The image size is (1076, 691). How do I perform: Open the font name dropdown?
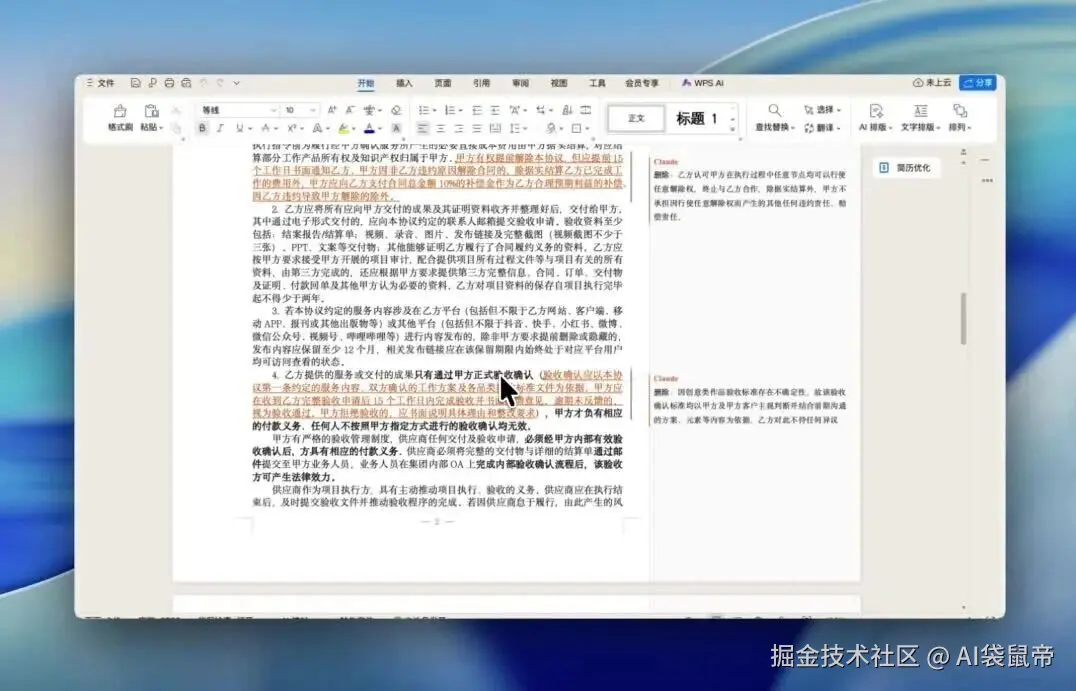pos(274,110)
